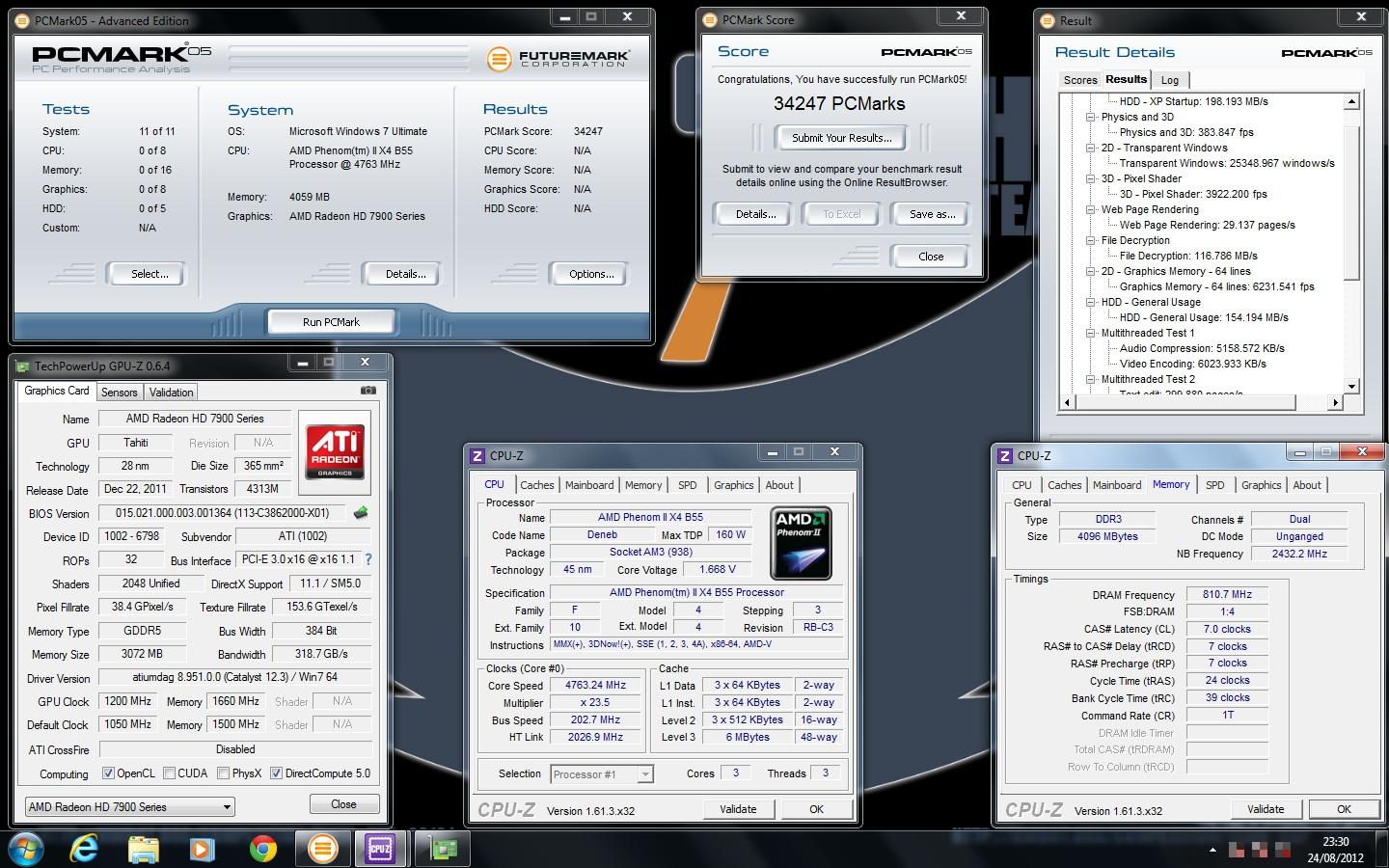Select Video Encoding: 6023.933 KB/s row

pyautogui.click(x=1192, y=364)
